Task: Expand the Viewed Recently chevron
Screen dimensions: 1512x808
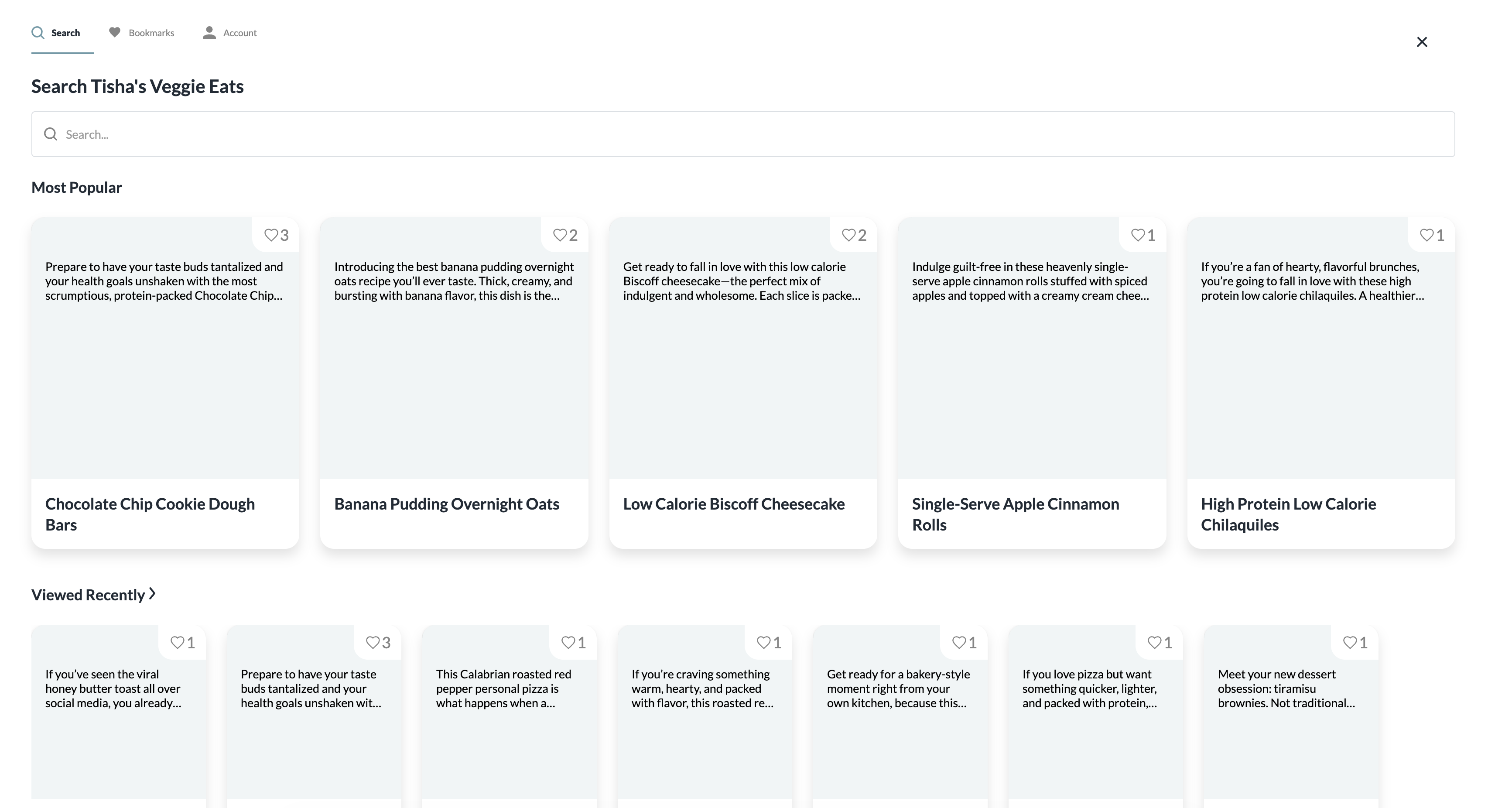Action: pyautogui.click(x=153, y=594)
